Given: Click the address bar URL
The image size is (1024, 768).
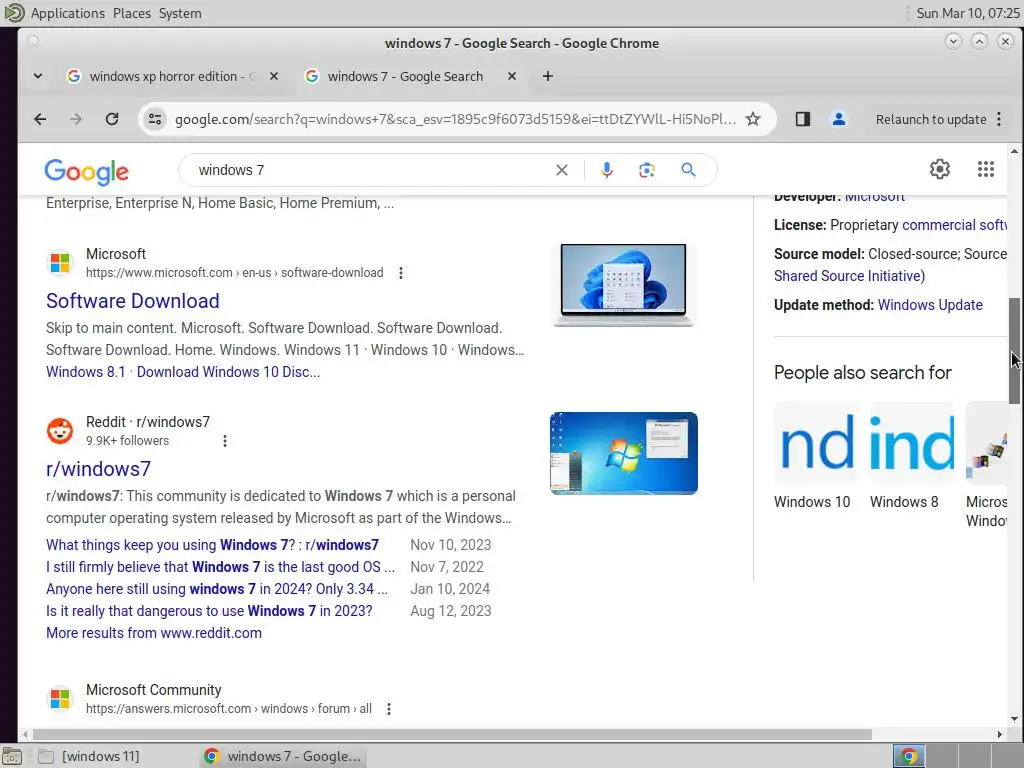Looking at the screenshot, I should [x=455, y=120].
